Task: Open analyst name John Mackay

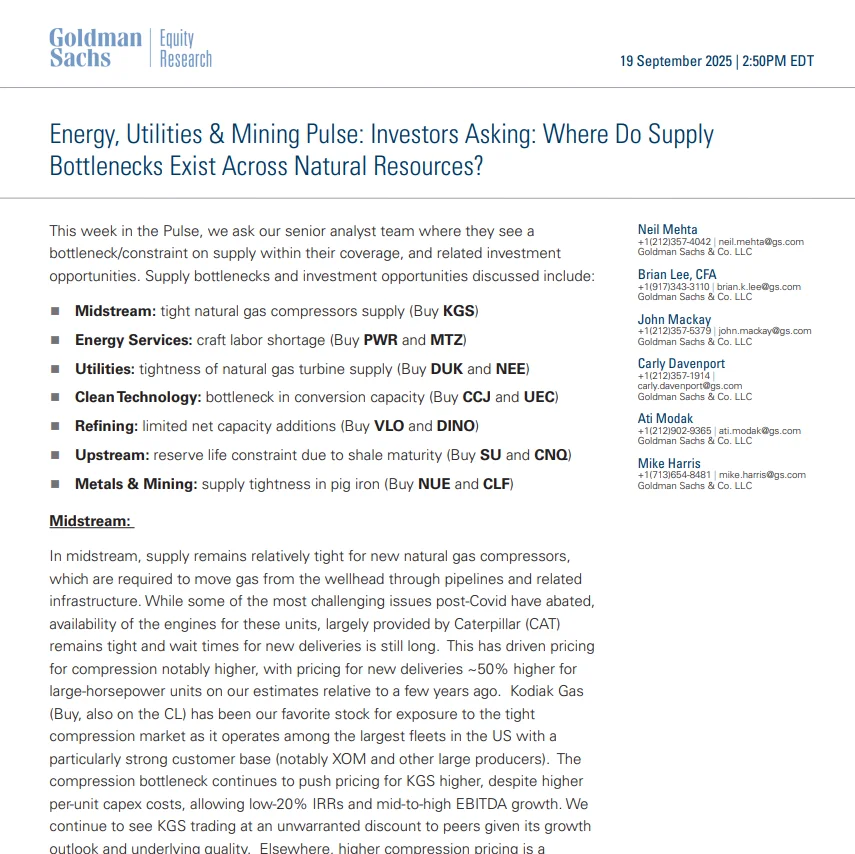Action: 675,319
